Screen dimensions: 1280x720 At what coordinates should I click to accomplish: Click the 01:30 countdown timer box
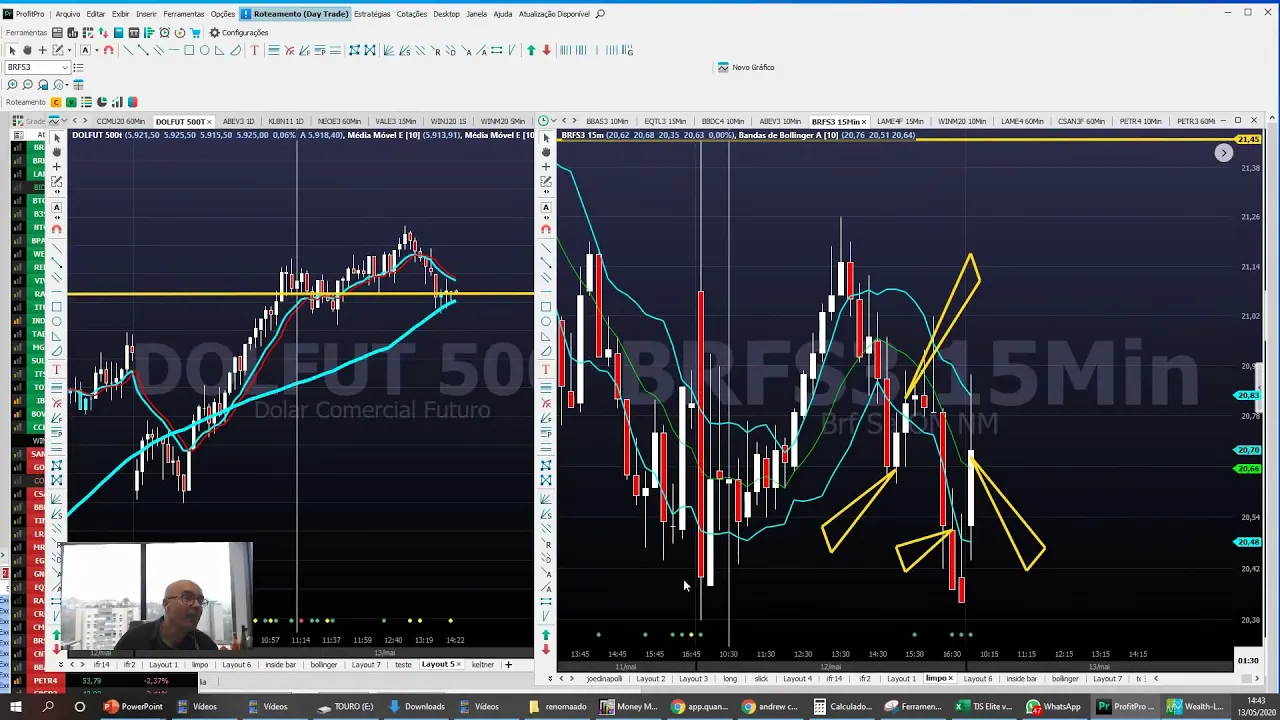click(x=1248, y=660)
